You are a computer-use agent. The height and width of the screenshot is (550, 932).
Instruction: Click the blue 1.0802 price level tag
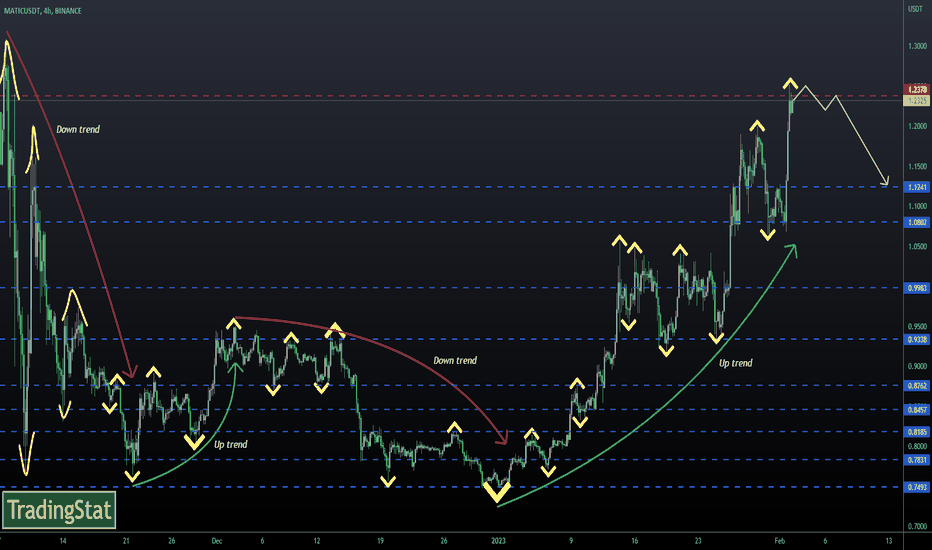(x=916, y=222)
